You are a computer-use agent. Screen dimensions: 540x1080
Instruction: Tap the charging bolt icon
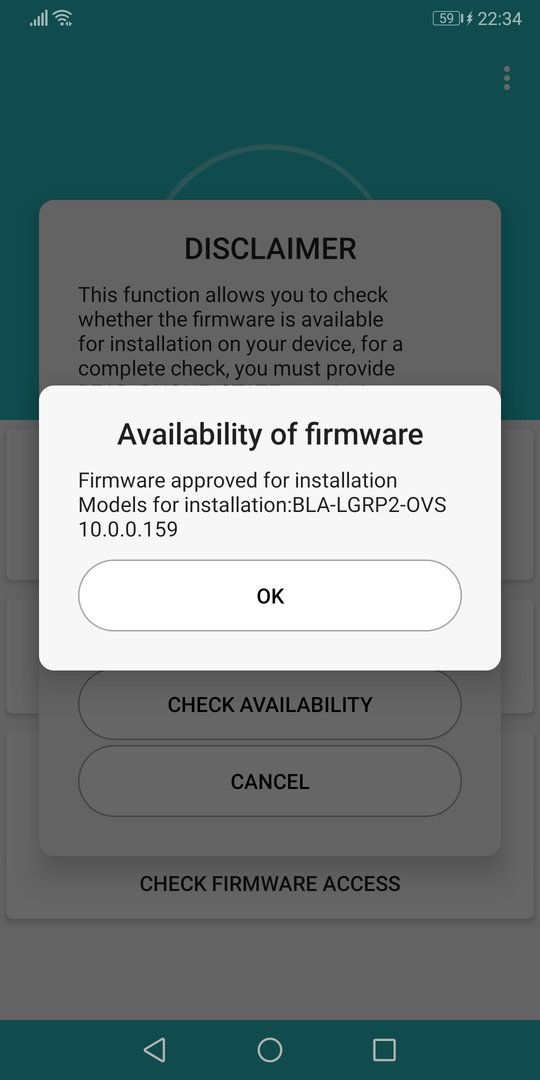tap(470, 19)
